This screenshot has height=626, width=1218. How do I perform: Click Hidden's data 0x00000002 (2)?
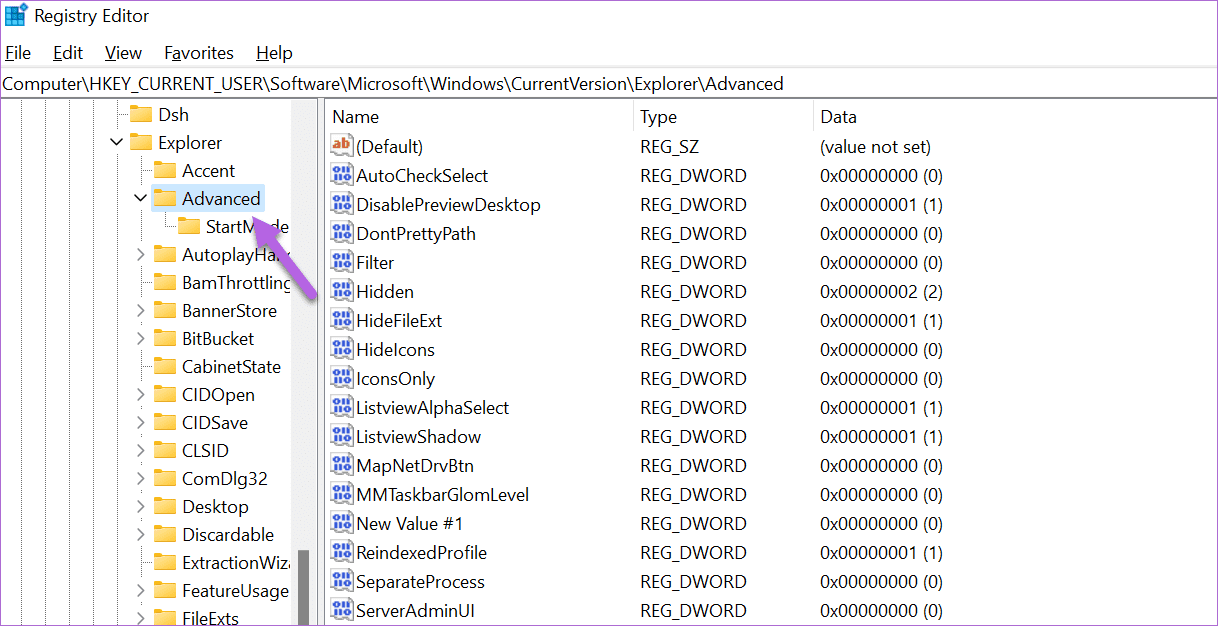tap(882, 292)
